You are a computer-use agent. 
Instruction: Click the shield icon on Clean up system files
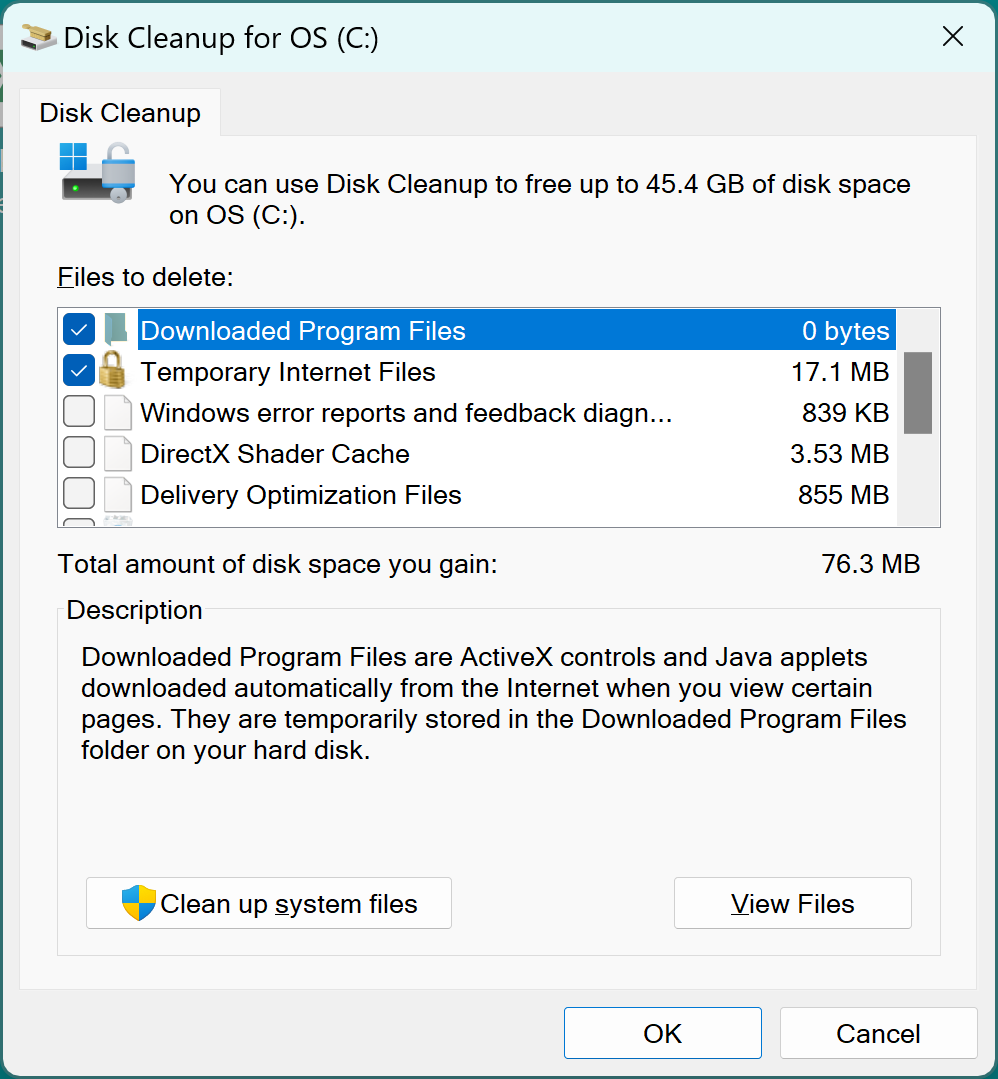pyautogui.click(x=137, y=903)
